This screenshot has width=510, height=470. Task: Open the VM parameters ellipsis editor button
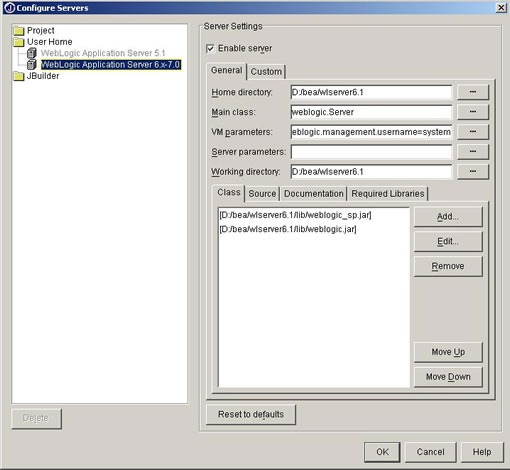[x=473, y=132]
